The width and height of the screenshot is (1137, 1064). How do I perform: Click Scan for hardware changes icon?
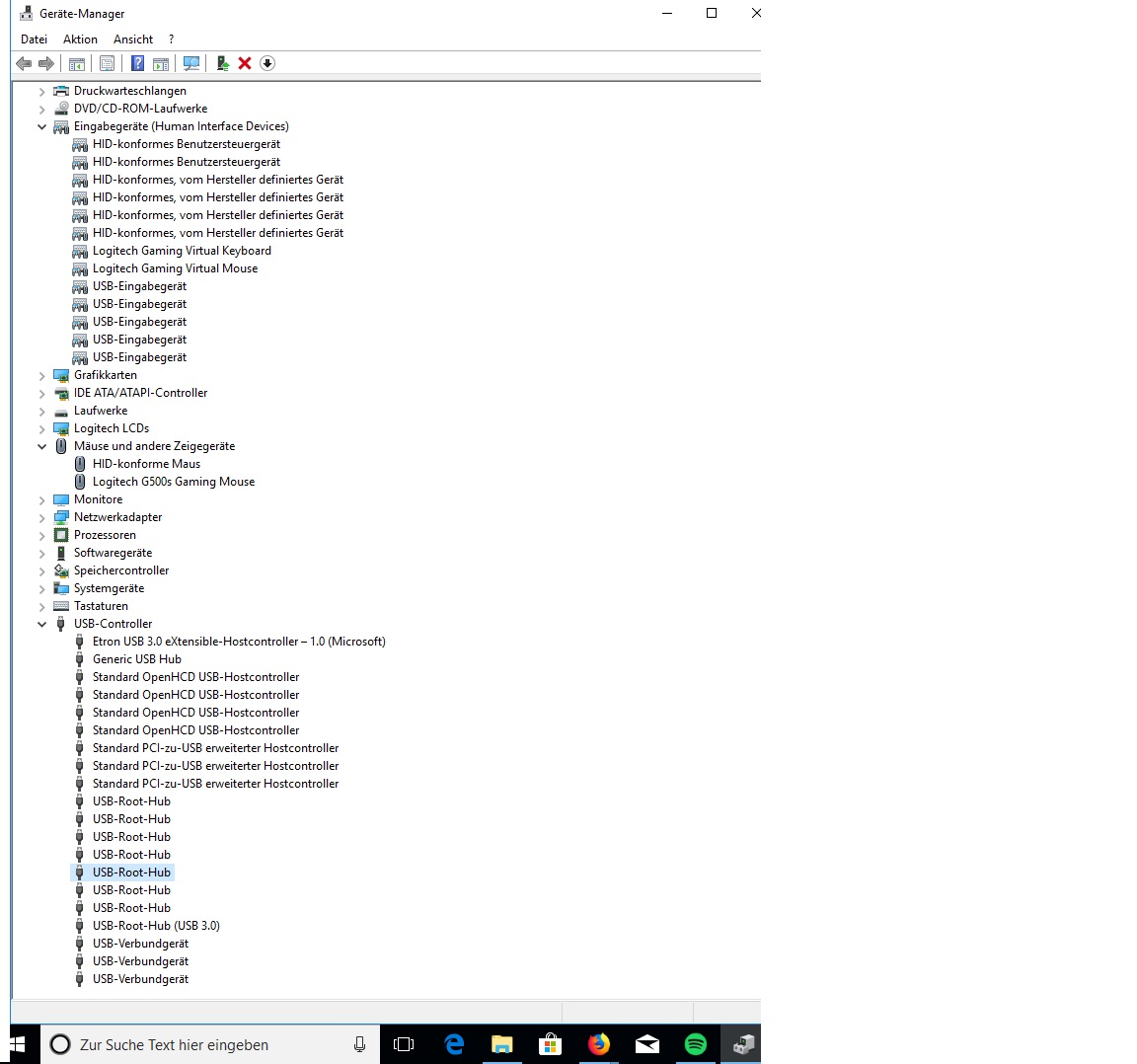click(191, 64)
